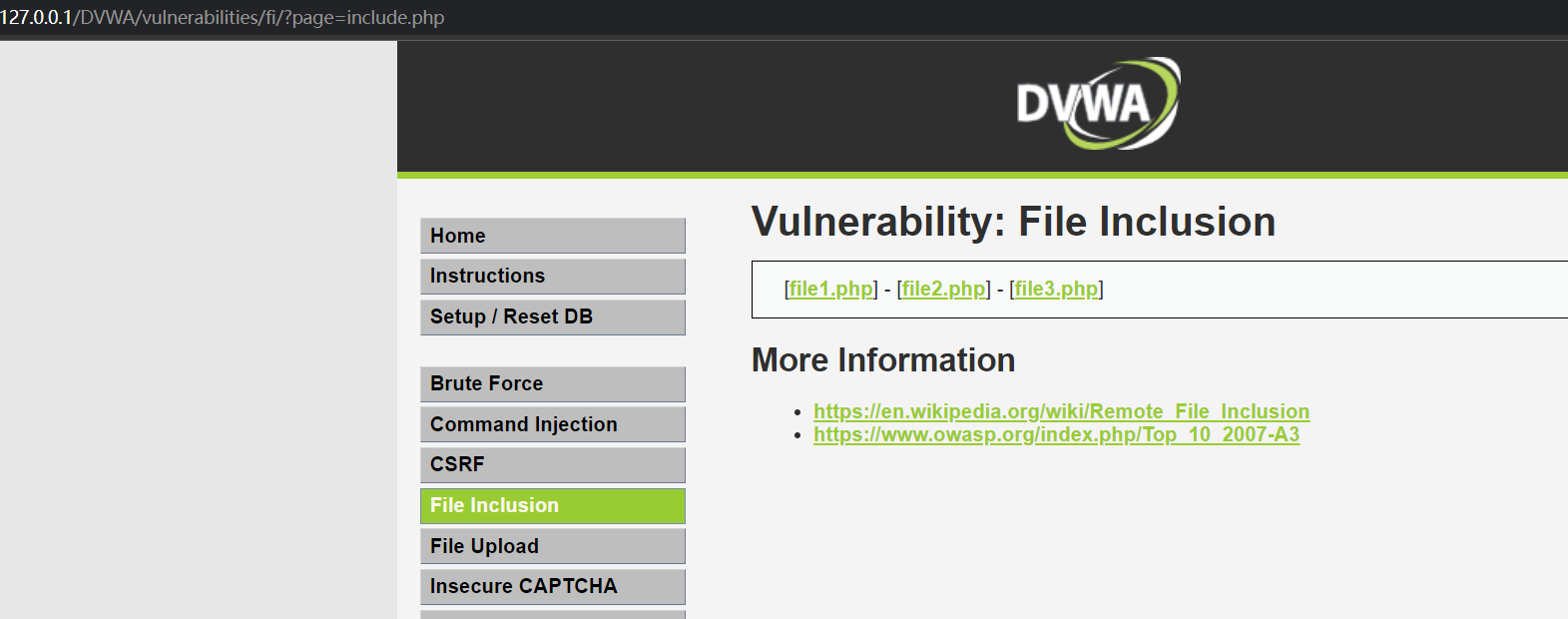Click the highlighted File Inclusion menu item

coord(552,506)
